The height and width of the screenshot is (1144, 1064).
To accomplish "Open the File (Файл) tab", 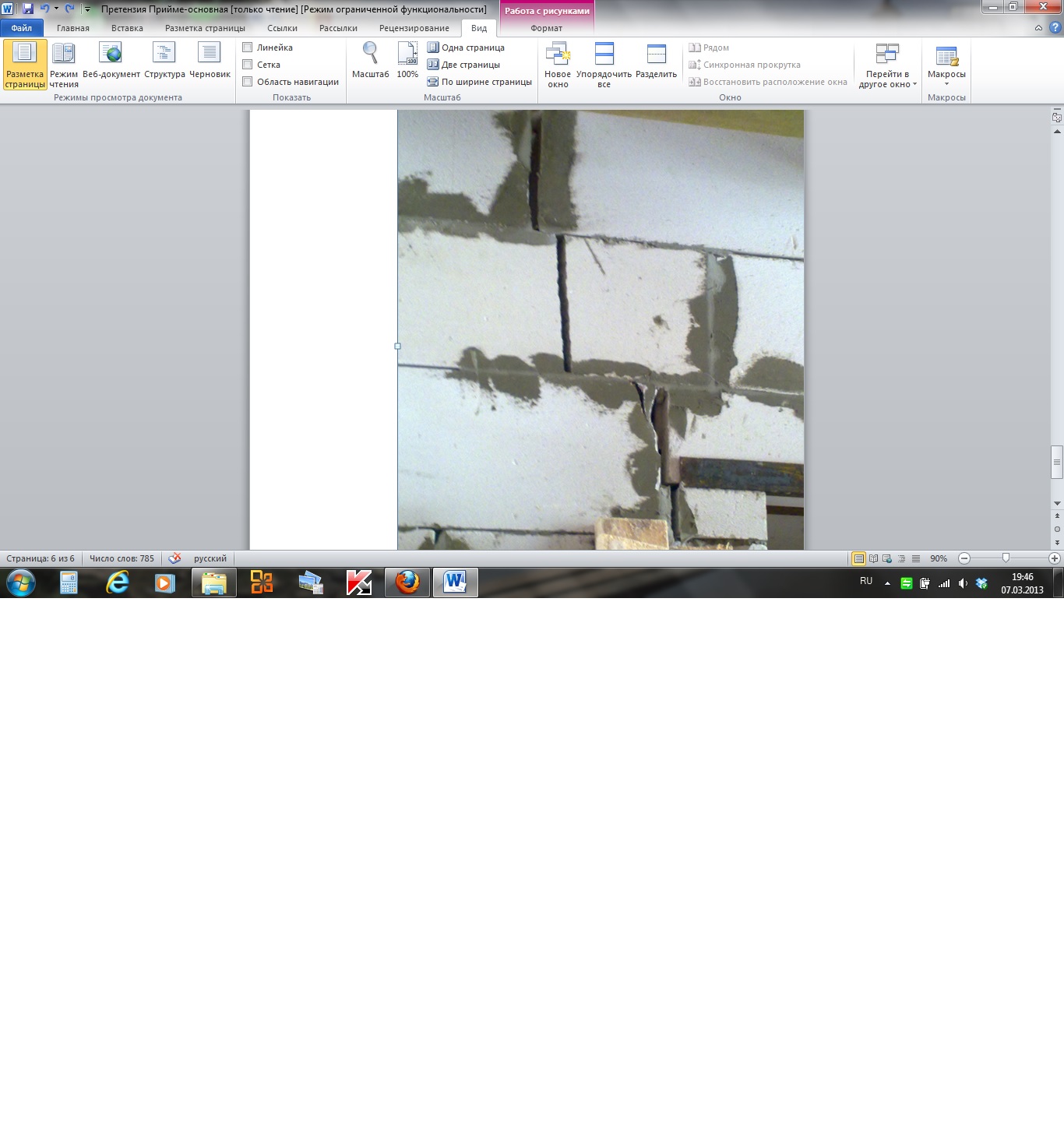I will [22, 28].
